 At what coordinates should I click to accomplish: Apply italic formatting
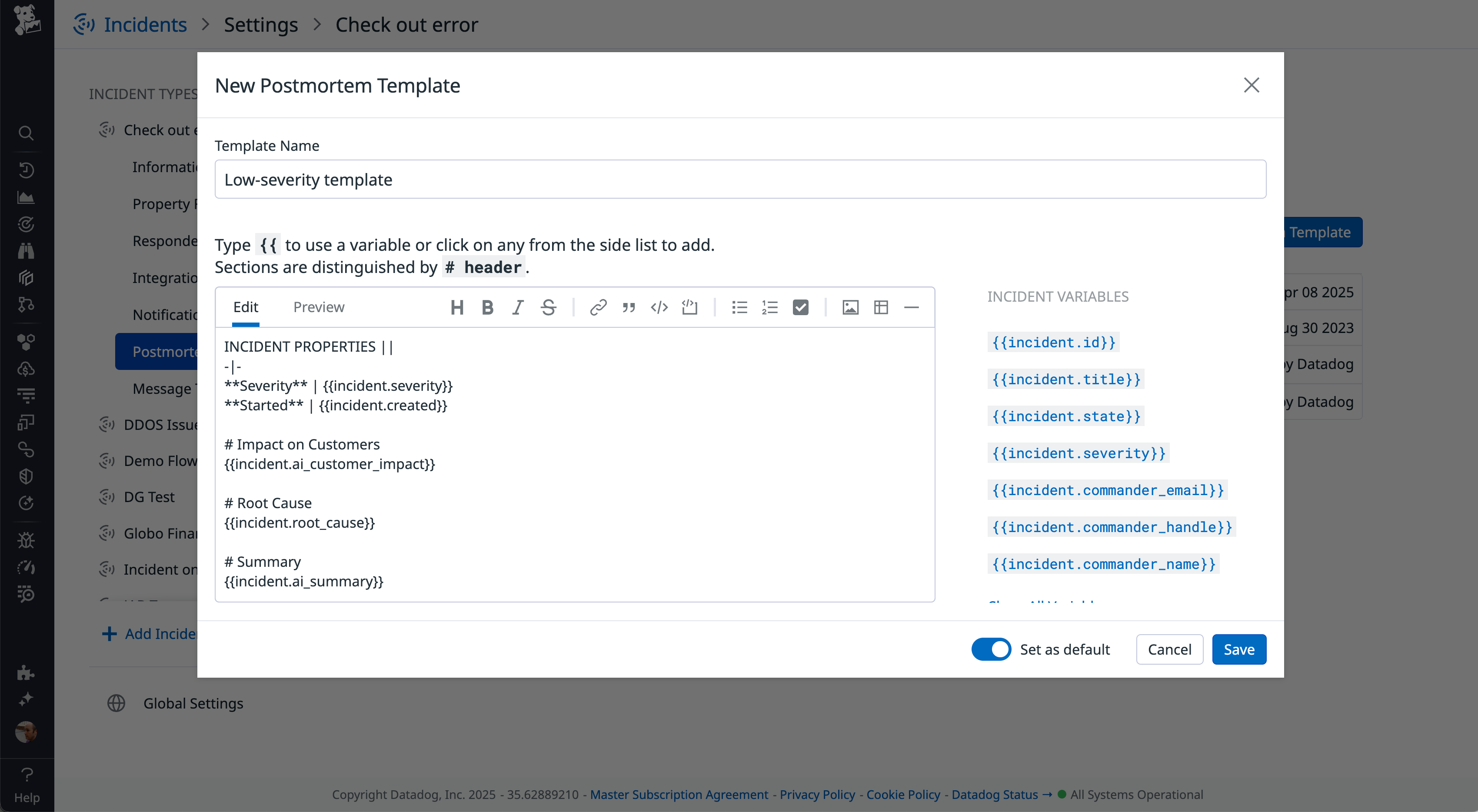click(x=518, y=308)
